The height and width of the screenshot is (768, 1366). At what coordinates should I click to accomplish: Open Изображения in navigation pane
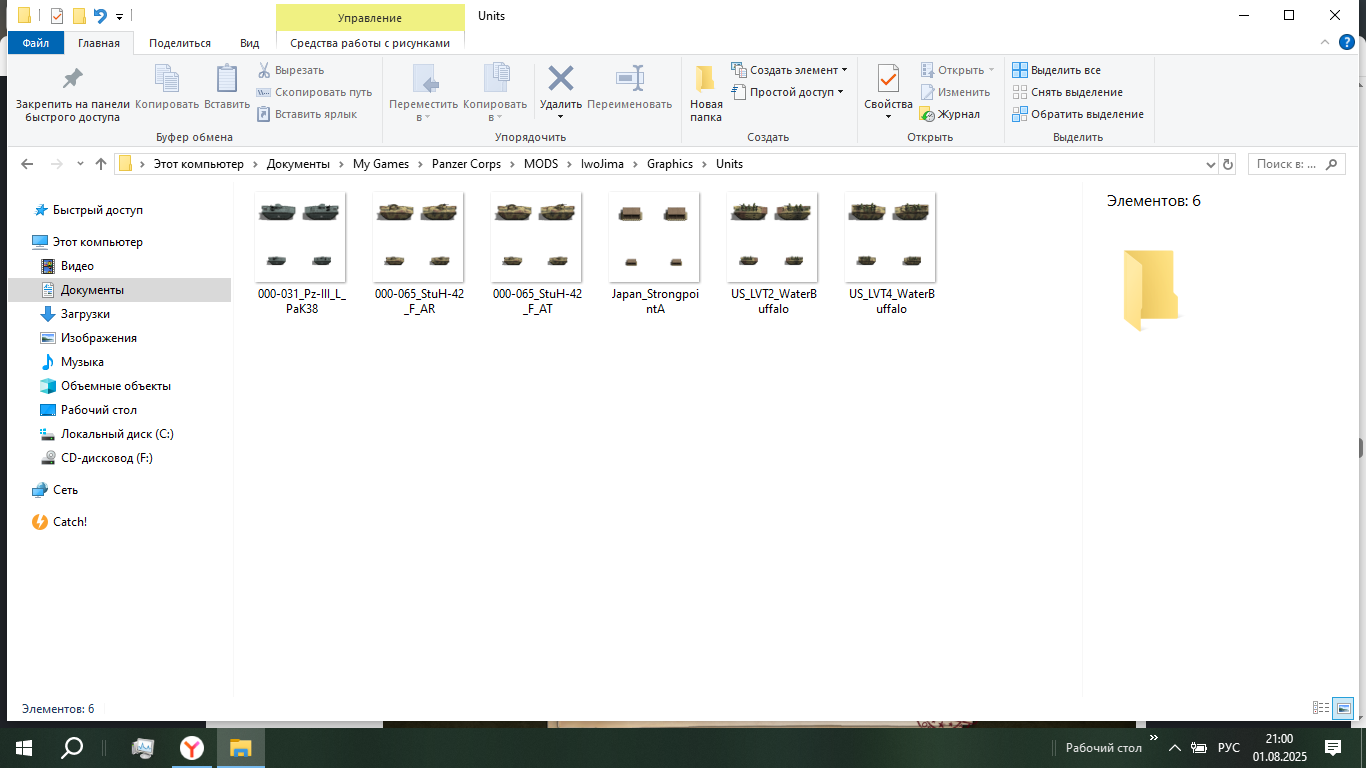(98, 338)
